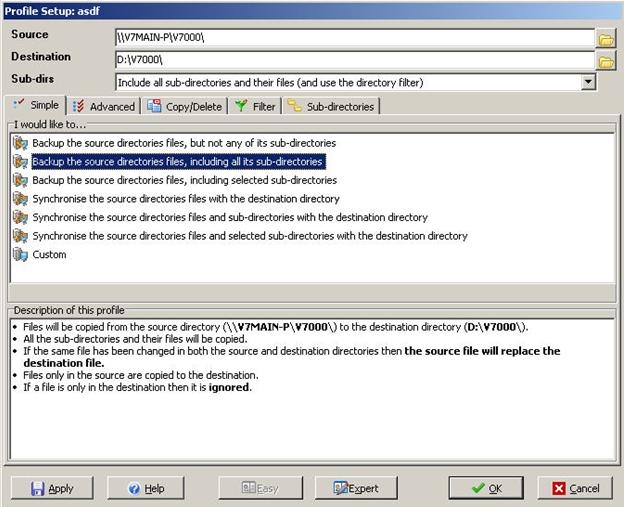
Task: Go to the Filter tab
Action: tap(255, 106)
